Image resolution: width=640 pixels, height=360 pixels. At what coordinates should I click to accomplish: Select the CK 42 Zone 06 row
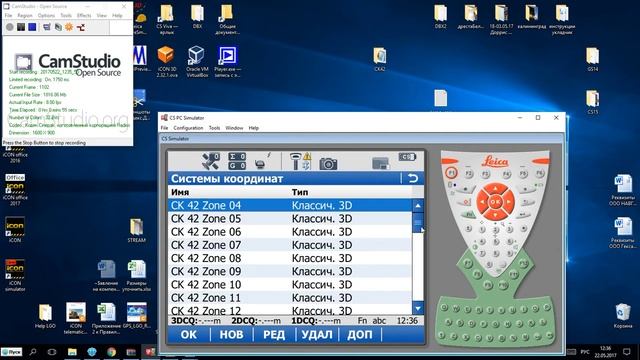pyautogui.click(x=290, y=232)
